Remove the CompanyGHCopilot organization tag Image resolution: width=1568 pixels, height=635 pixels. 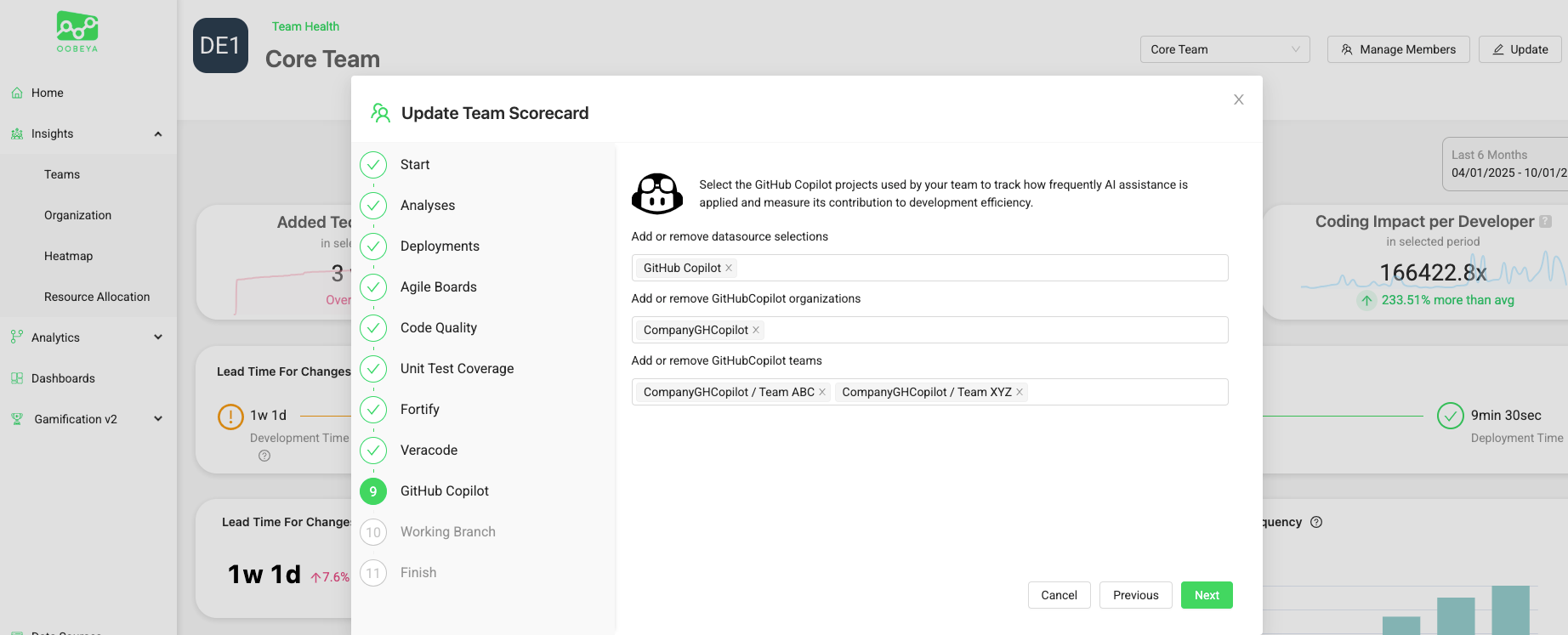pos(756,330)
